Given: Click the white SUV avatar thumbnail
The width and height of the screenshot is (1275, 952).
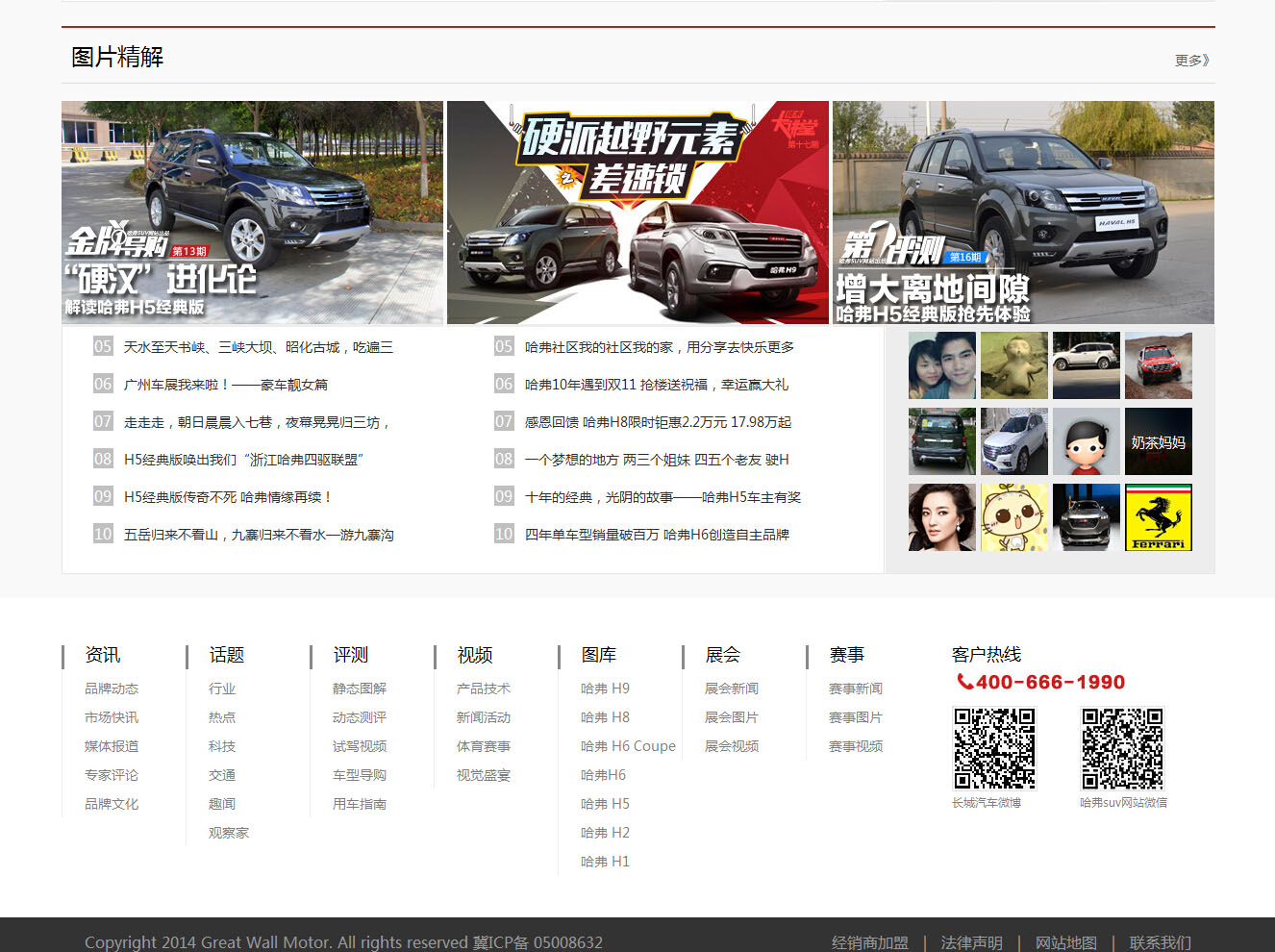Looking at the screenshot, I should pyautogui.click(x=1087, y=365).
